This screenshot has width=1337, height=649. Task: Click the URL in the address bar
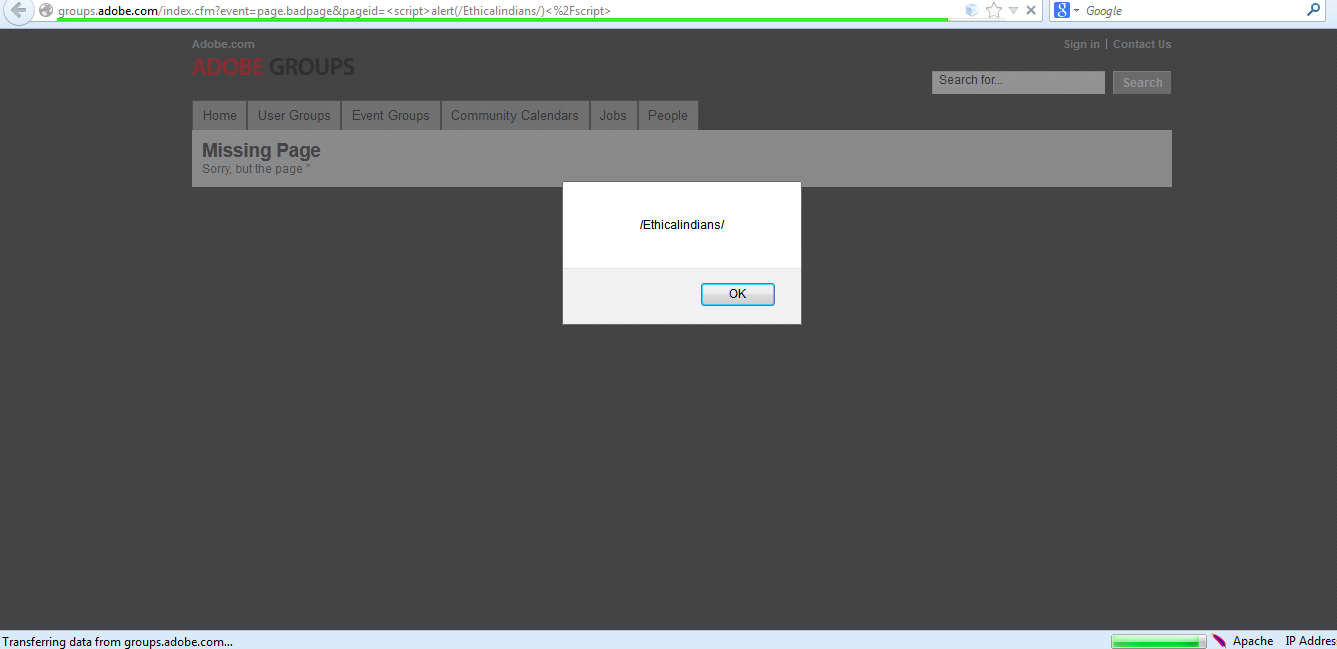coord(334,11)
